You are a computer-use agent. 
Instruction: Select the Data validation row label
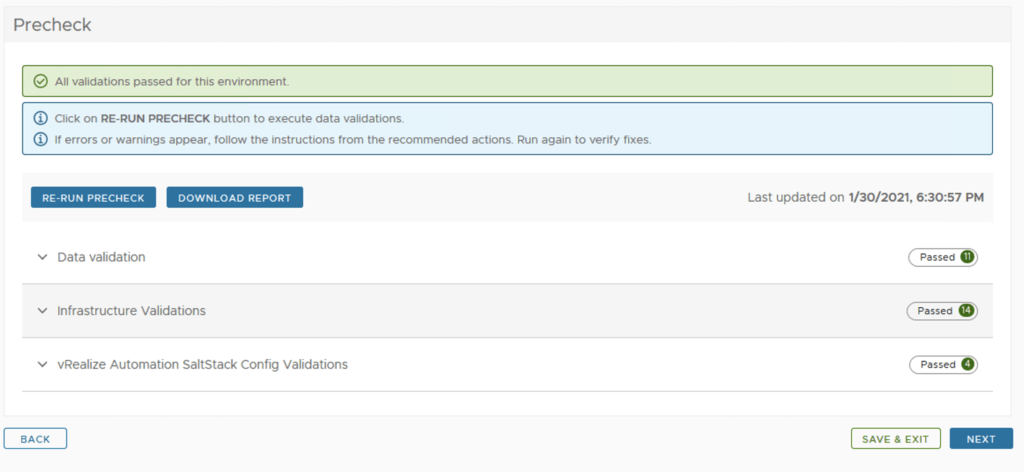click(x=101, y=257)
